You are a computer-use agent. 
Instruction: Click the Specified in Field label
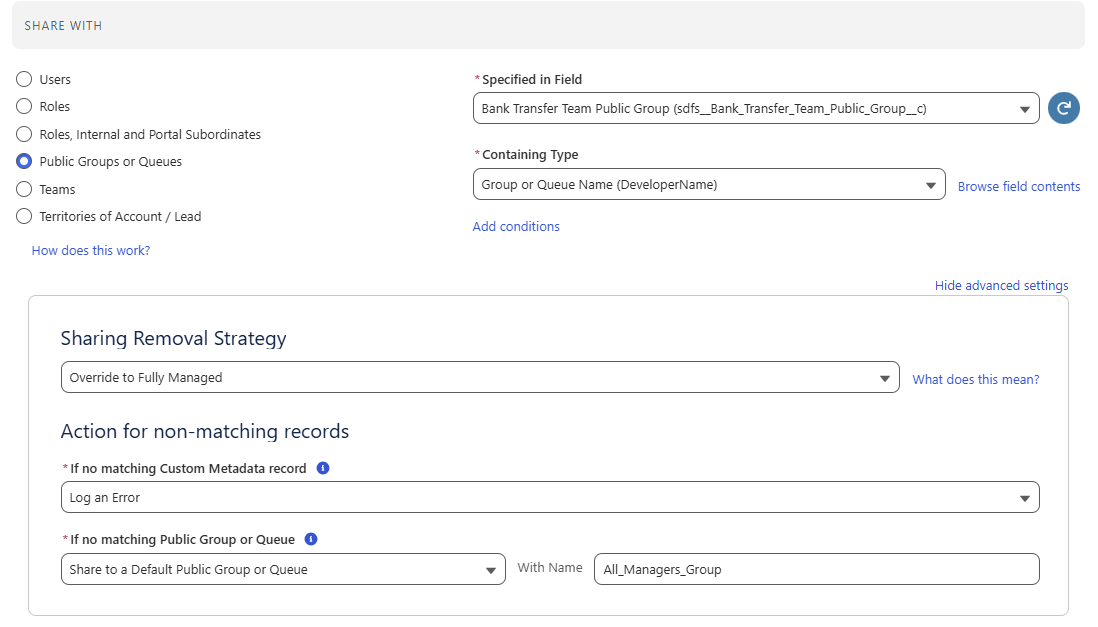[x=531, y=79]
